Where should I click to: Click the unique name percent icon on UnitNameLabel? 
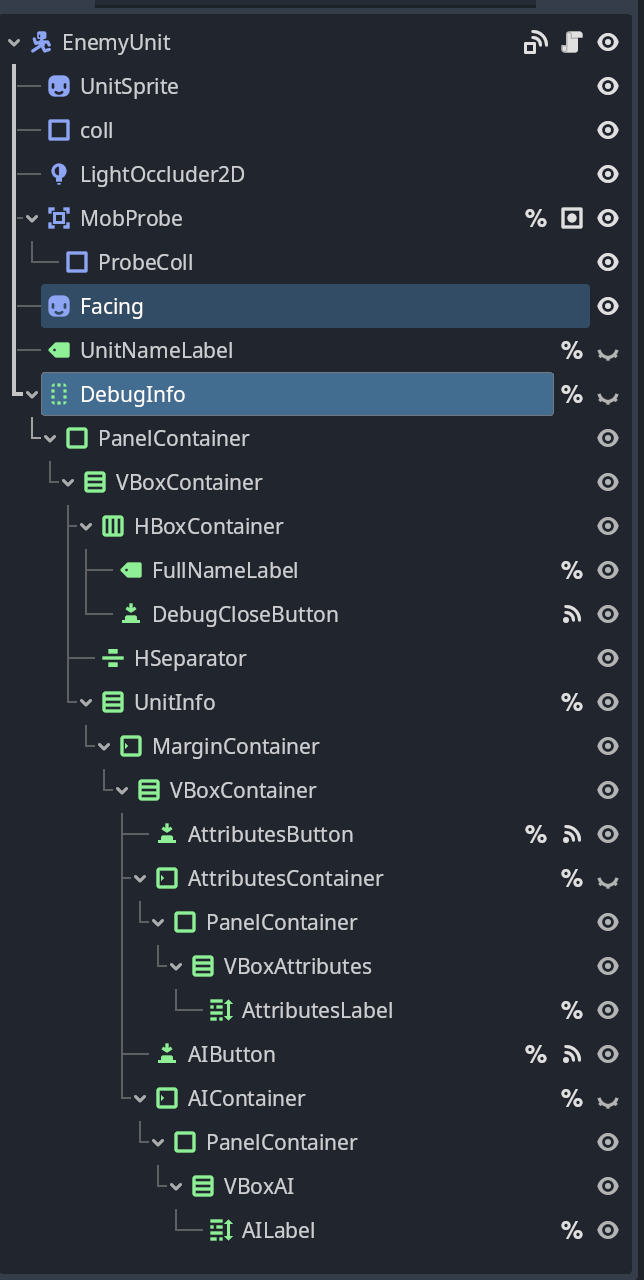(571, 350)
